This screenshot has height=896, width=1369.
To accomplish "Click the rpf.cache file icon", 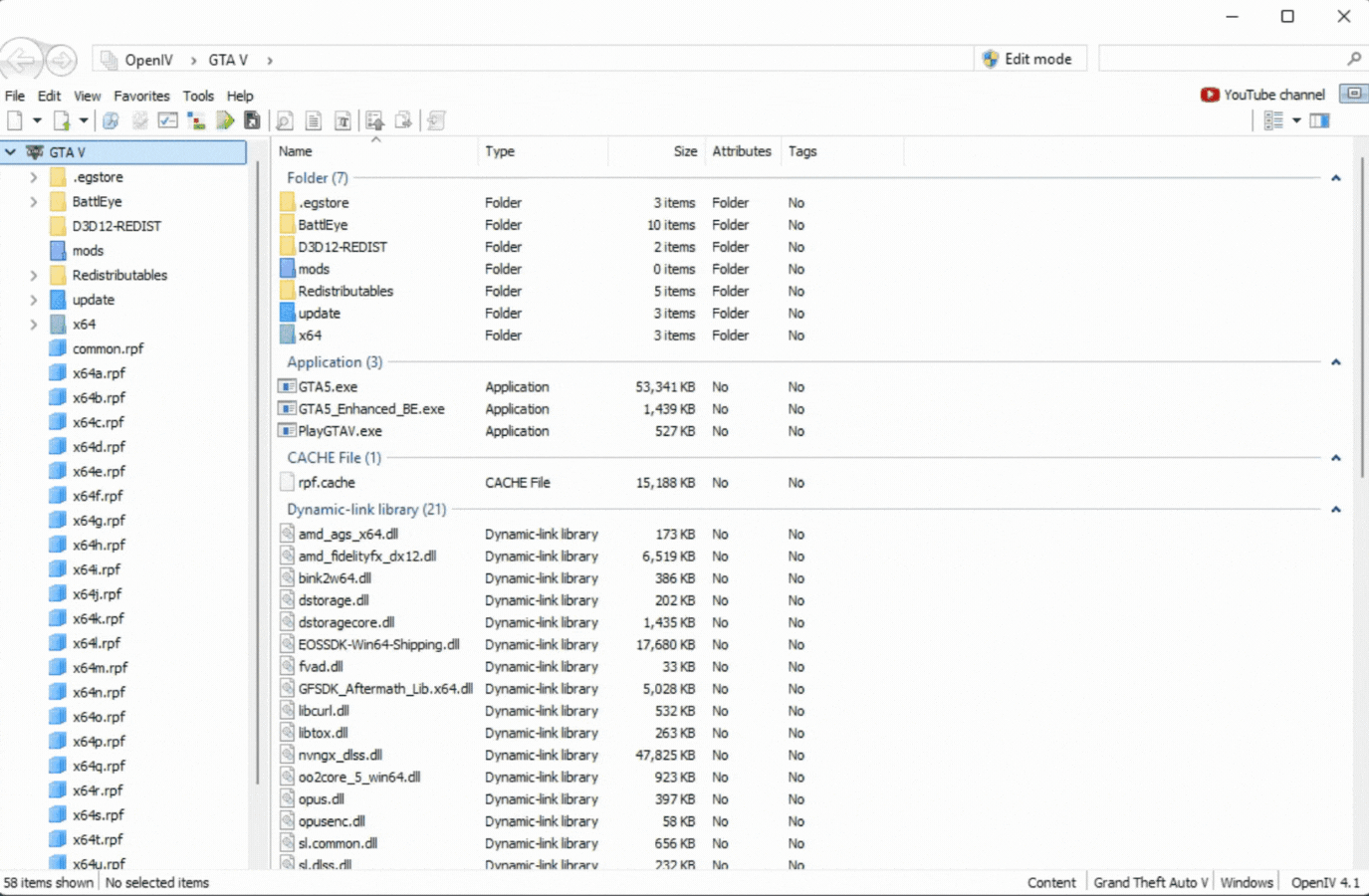I will pyautogui.click(x=287, y=482).
